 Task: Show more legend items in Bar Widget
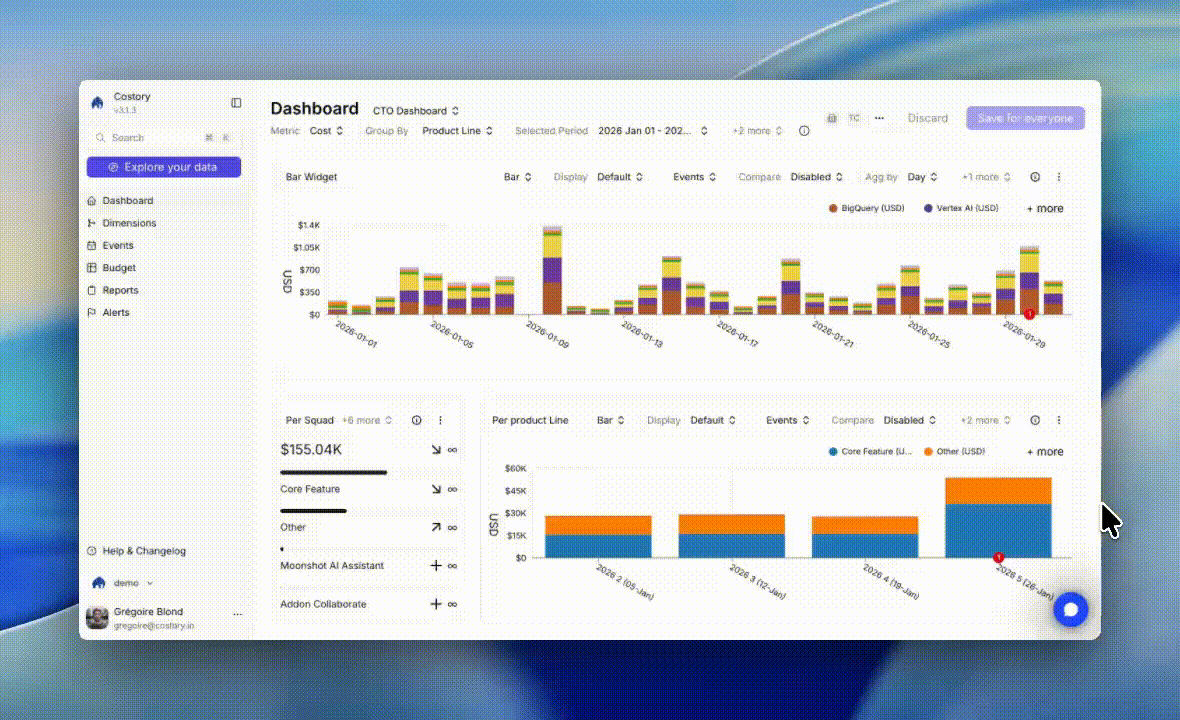coord(1045,208)
